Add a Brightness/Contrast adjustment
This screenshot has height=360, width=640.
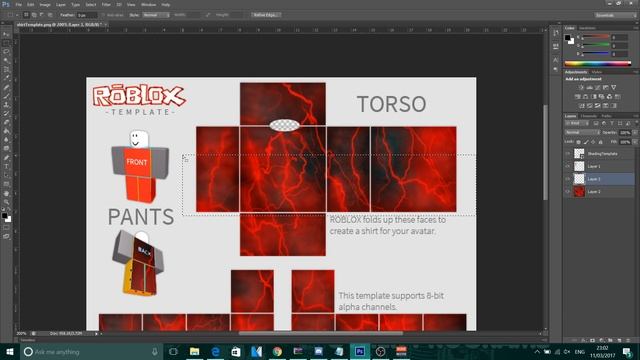(581, 87)
